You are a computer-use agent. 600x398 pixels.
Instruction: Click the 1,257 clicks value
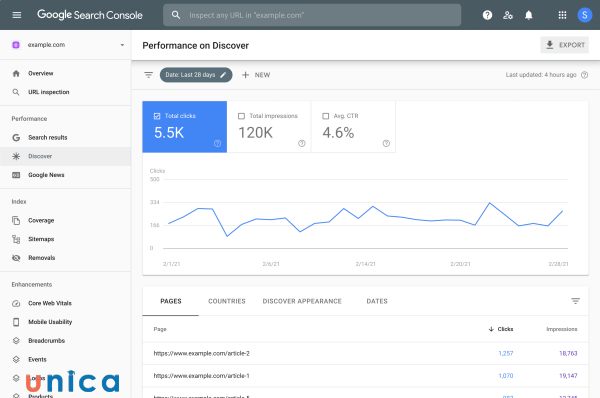(x=505, y=353)
